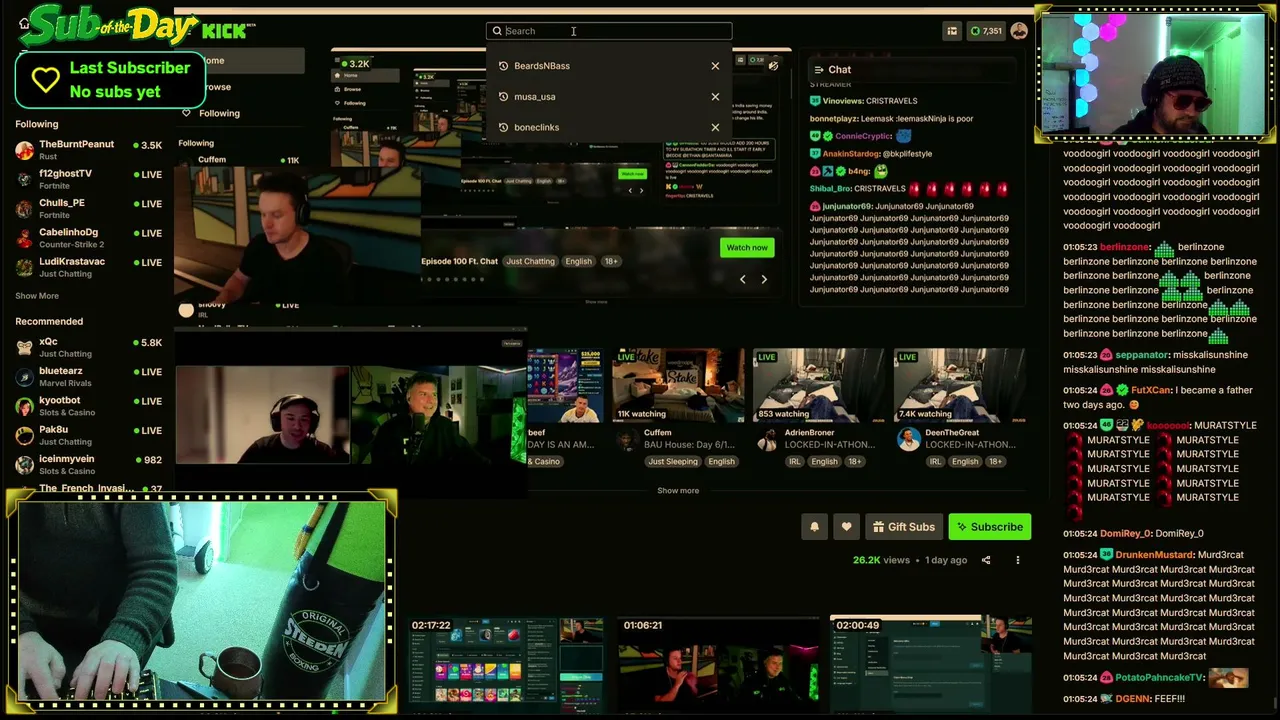
Task: Open Pak8u recommended channel
Action: click(89, 435)
